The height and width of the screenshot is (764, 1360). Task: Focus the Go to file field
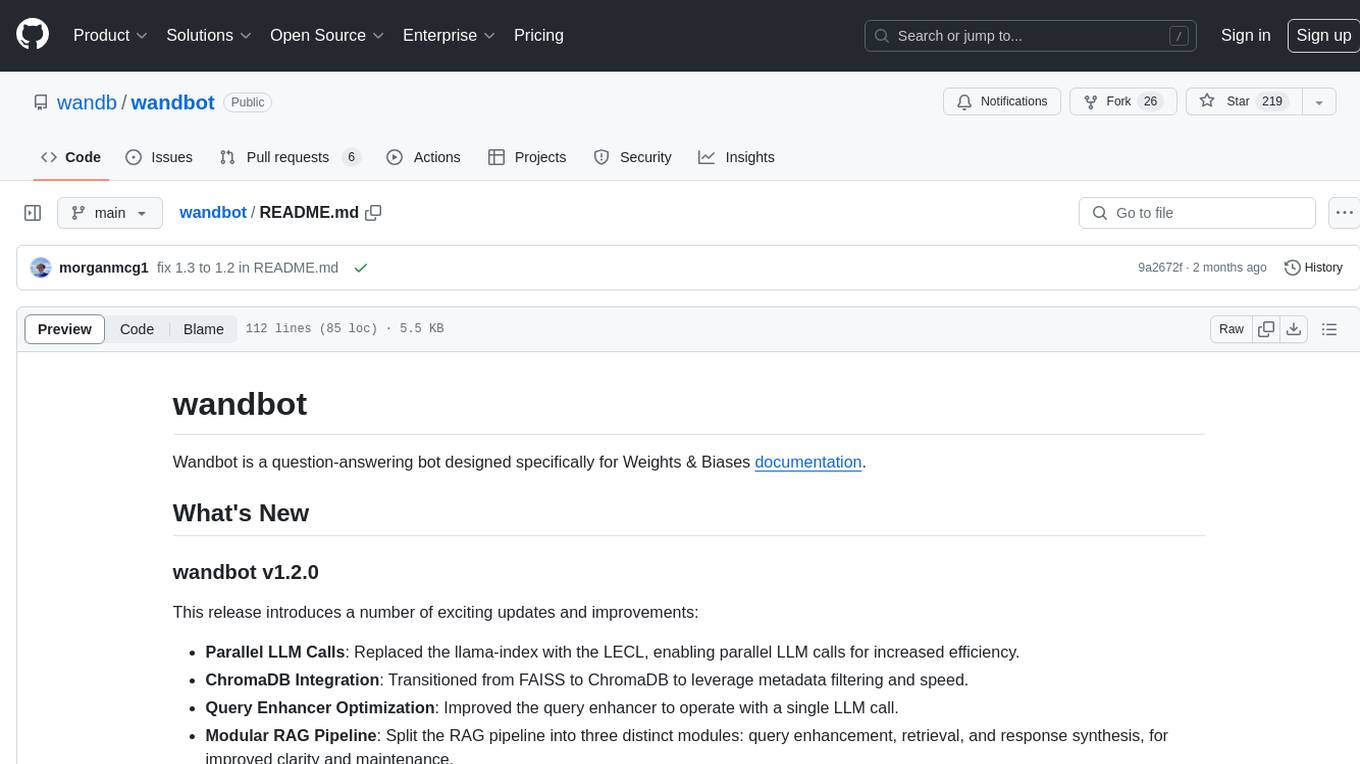[1197, 213]
